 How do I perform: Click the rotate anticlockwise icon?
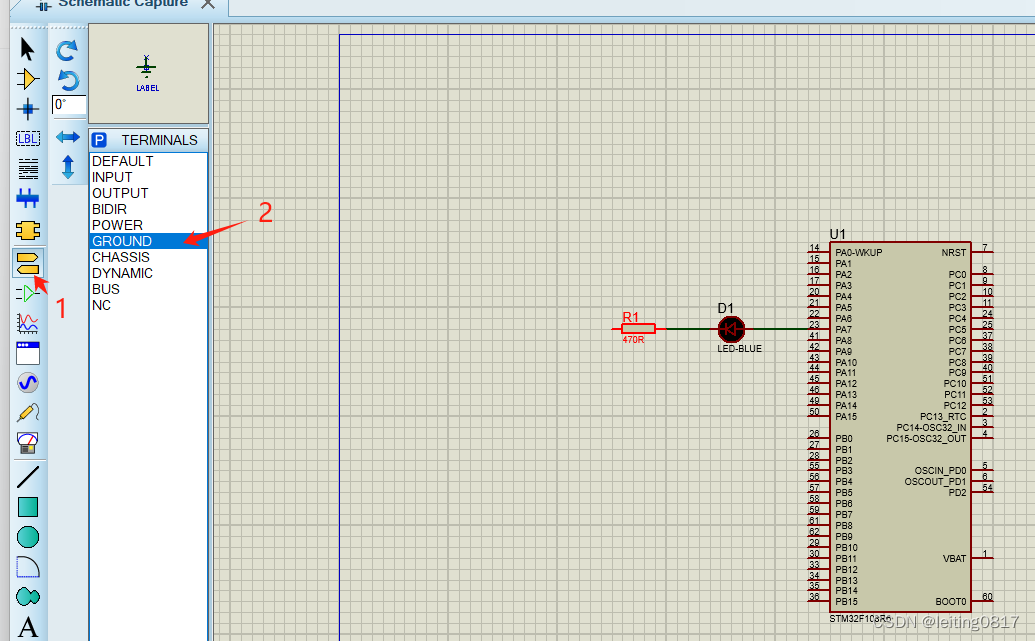click(x=68, y=80)
